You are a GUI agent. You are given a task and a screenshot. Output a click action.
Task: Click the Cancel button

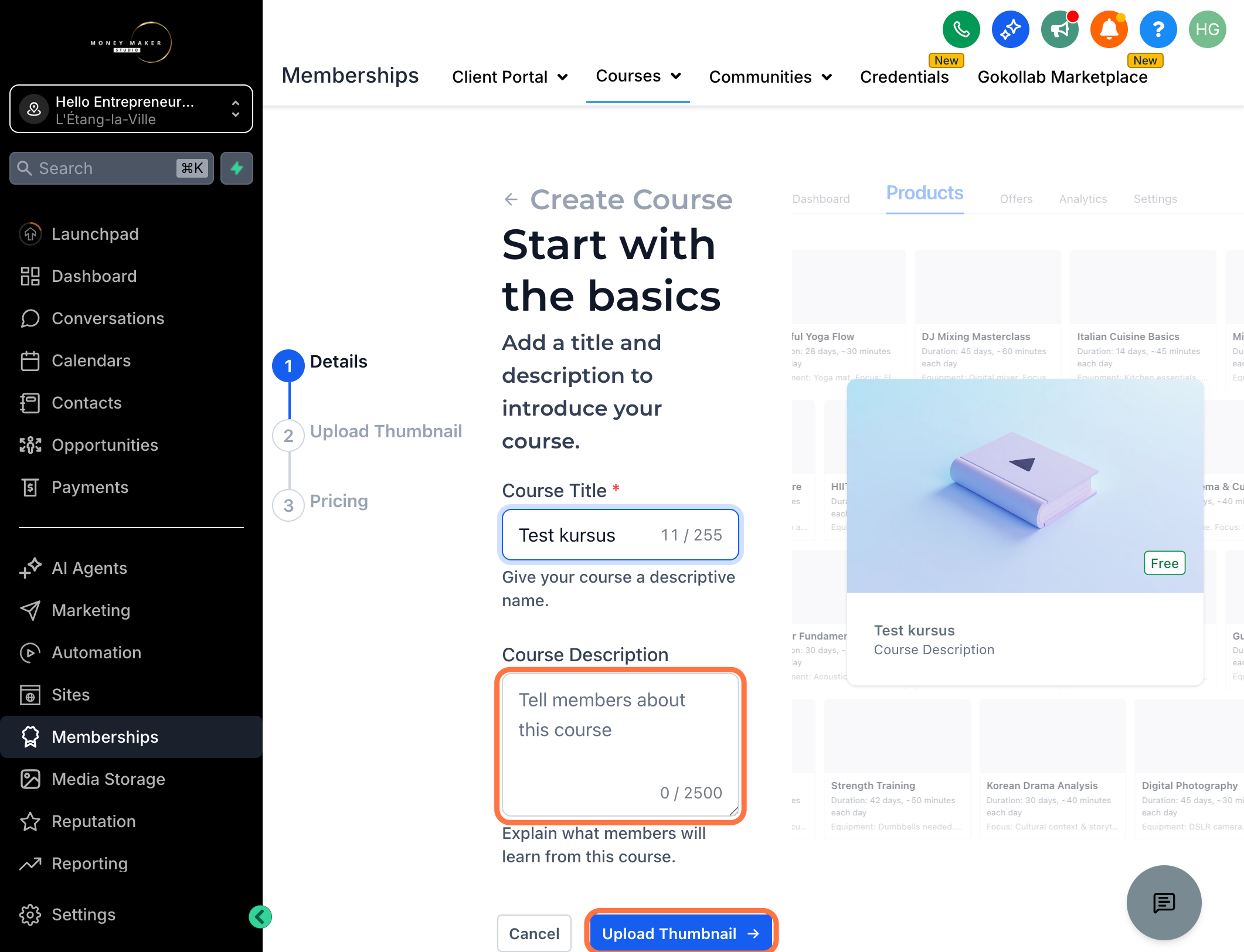click(534, 933)
